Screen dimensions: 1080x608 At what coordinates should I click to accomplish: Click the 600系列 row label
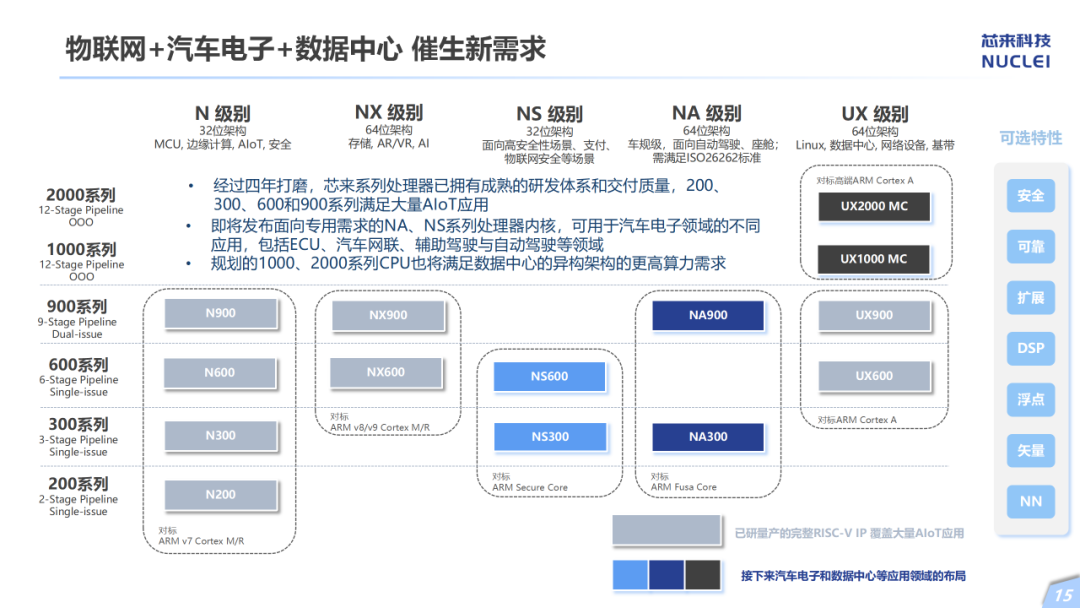79,364
